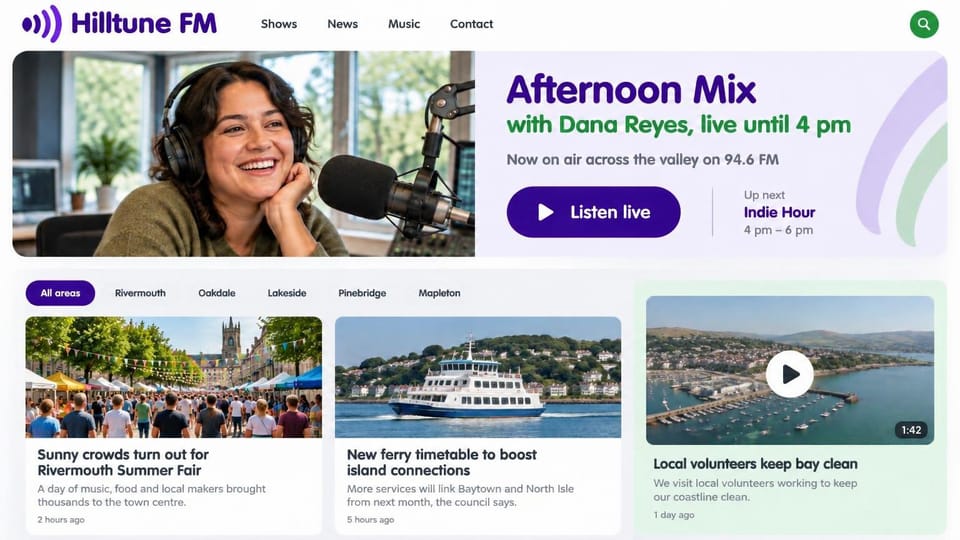Open the Shows menu

[x=279, y=24]
